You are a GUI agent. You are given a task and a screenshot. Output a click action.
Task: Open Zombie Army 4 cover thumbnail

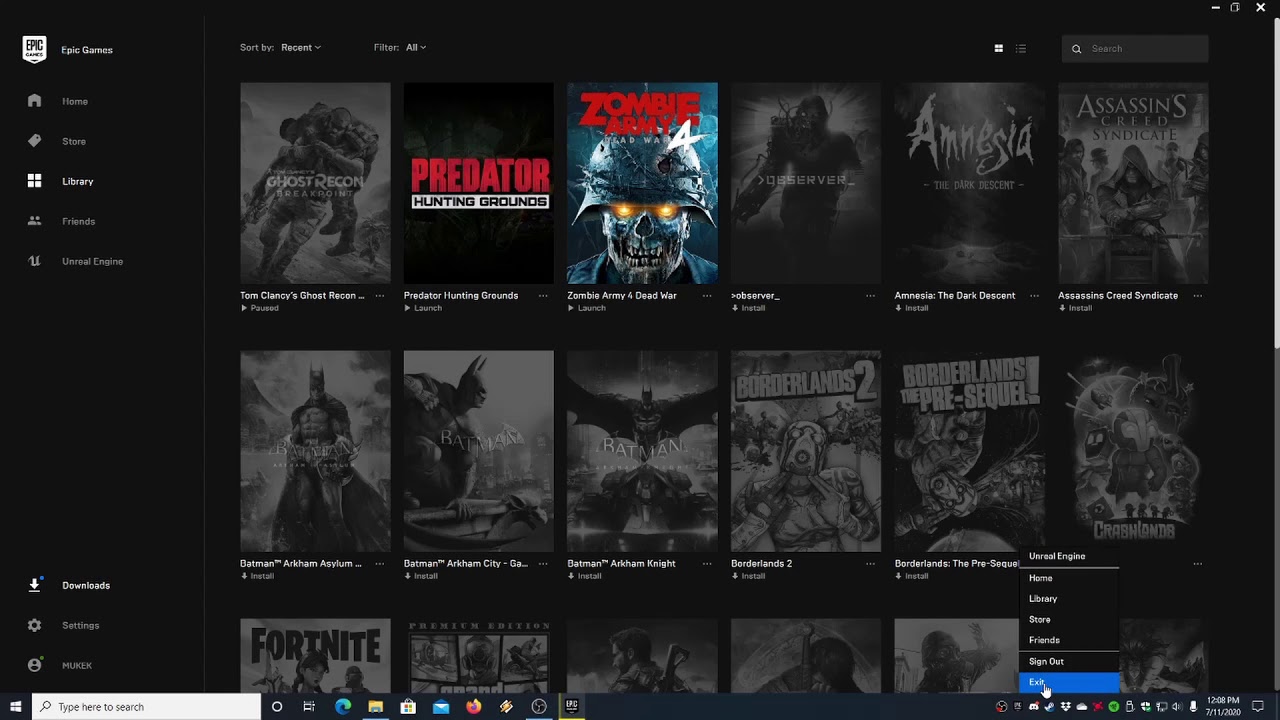click(642, 183)
